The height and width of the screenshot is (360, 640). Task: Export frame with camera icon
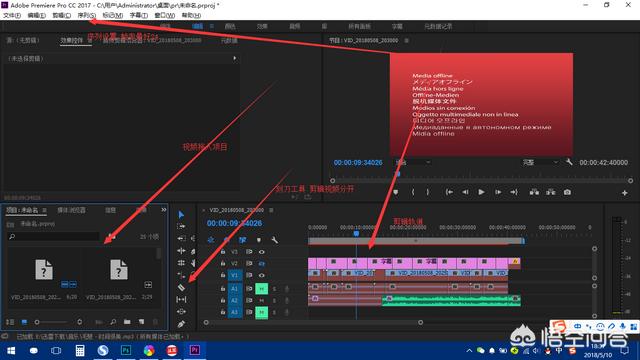click(567, 192)
